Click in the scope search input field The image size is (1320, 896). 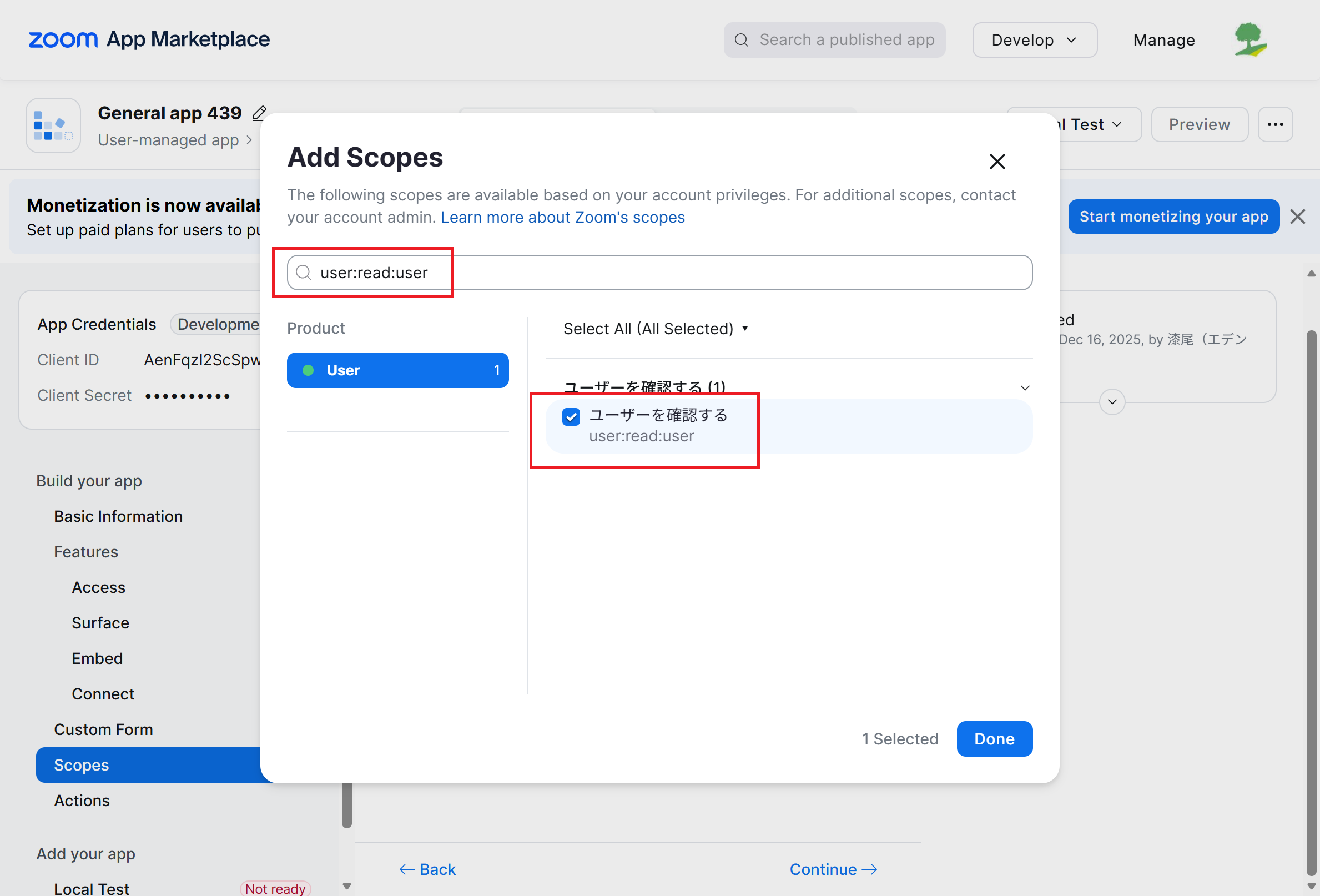(659, 273)
